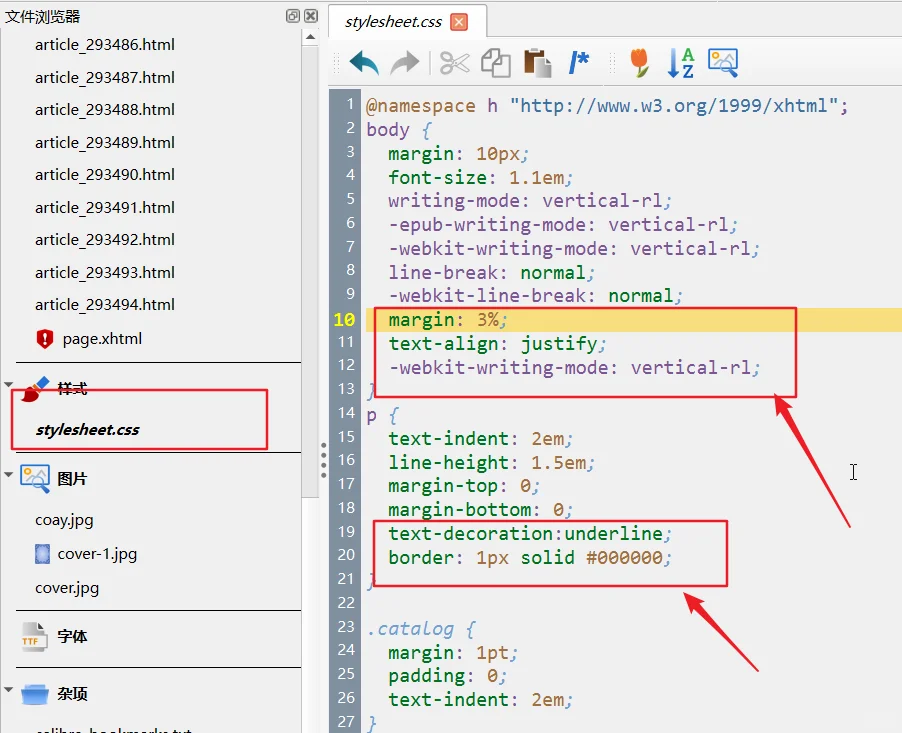Click the insert image toolbar icon
Screen dimensions: 902x733
(723, 63)
